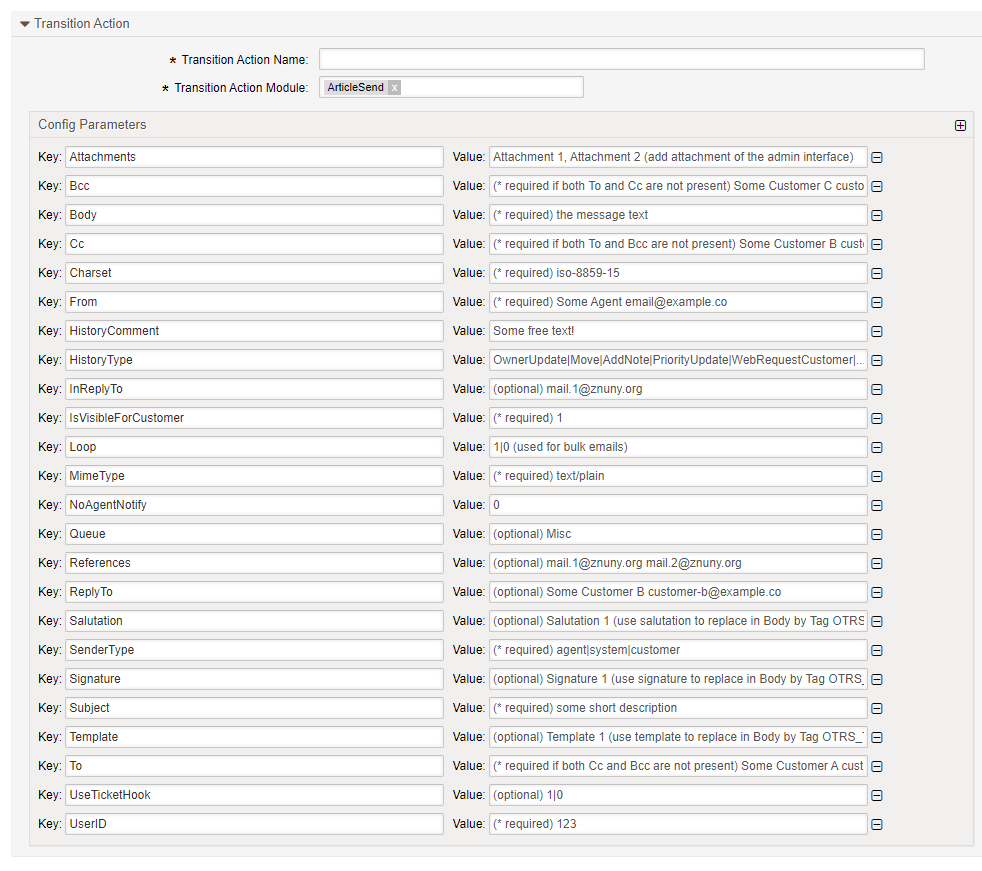The image size is (982, 871).
Task: Delete the SenderType parameter row
Action: (877, 650)
